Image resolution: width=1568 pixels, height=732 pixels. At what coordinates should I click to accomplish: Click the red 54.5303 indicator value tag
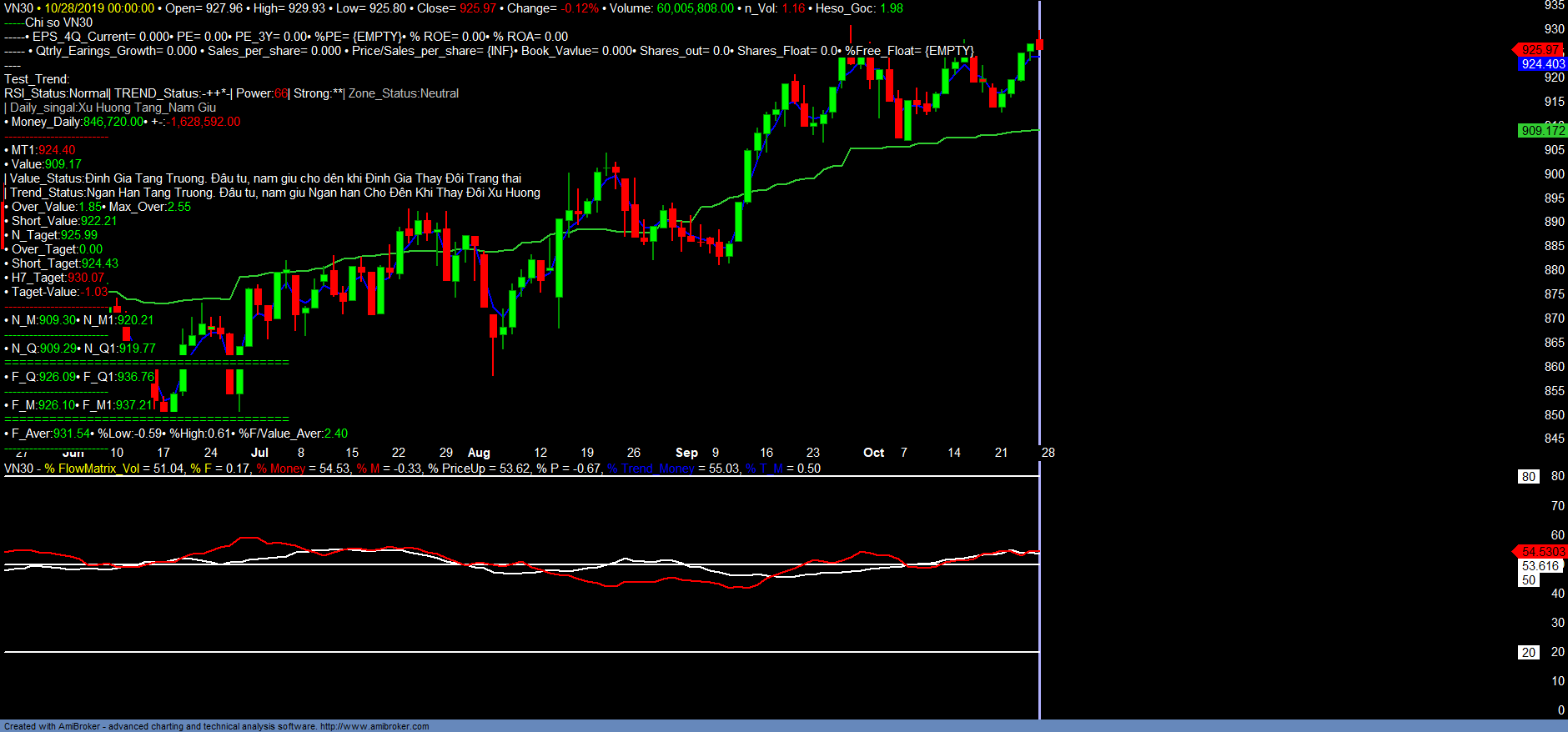1542,552
